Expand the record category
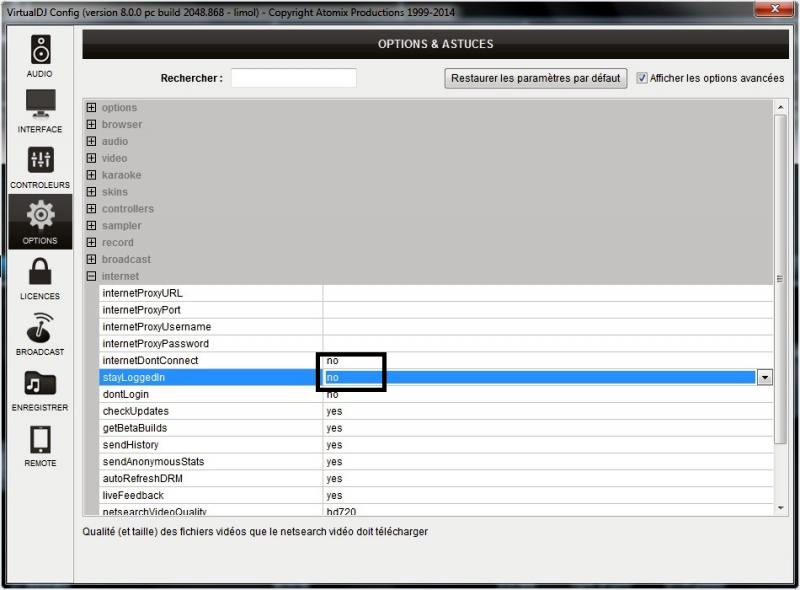Screen dimensions: 800x590 pos(91,242)
